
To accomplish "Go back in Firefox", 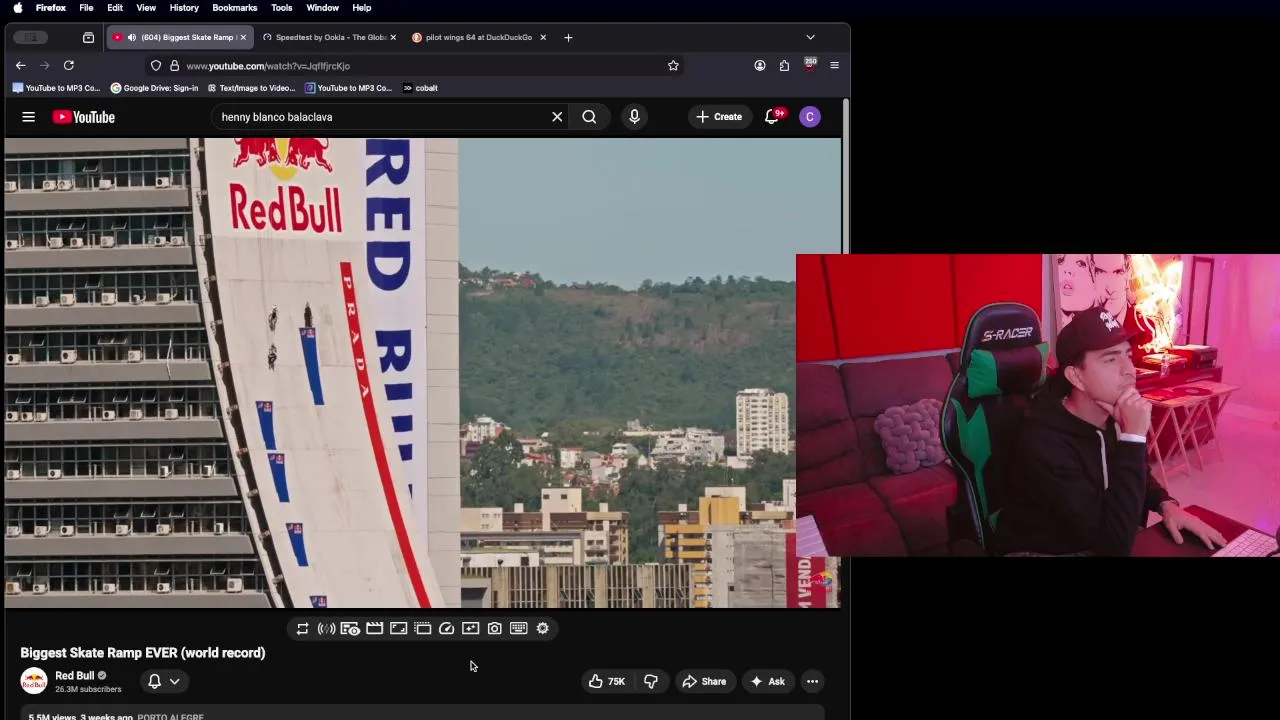I will click(x=20, y=66).
